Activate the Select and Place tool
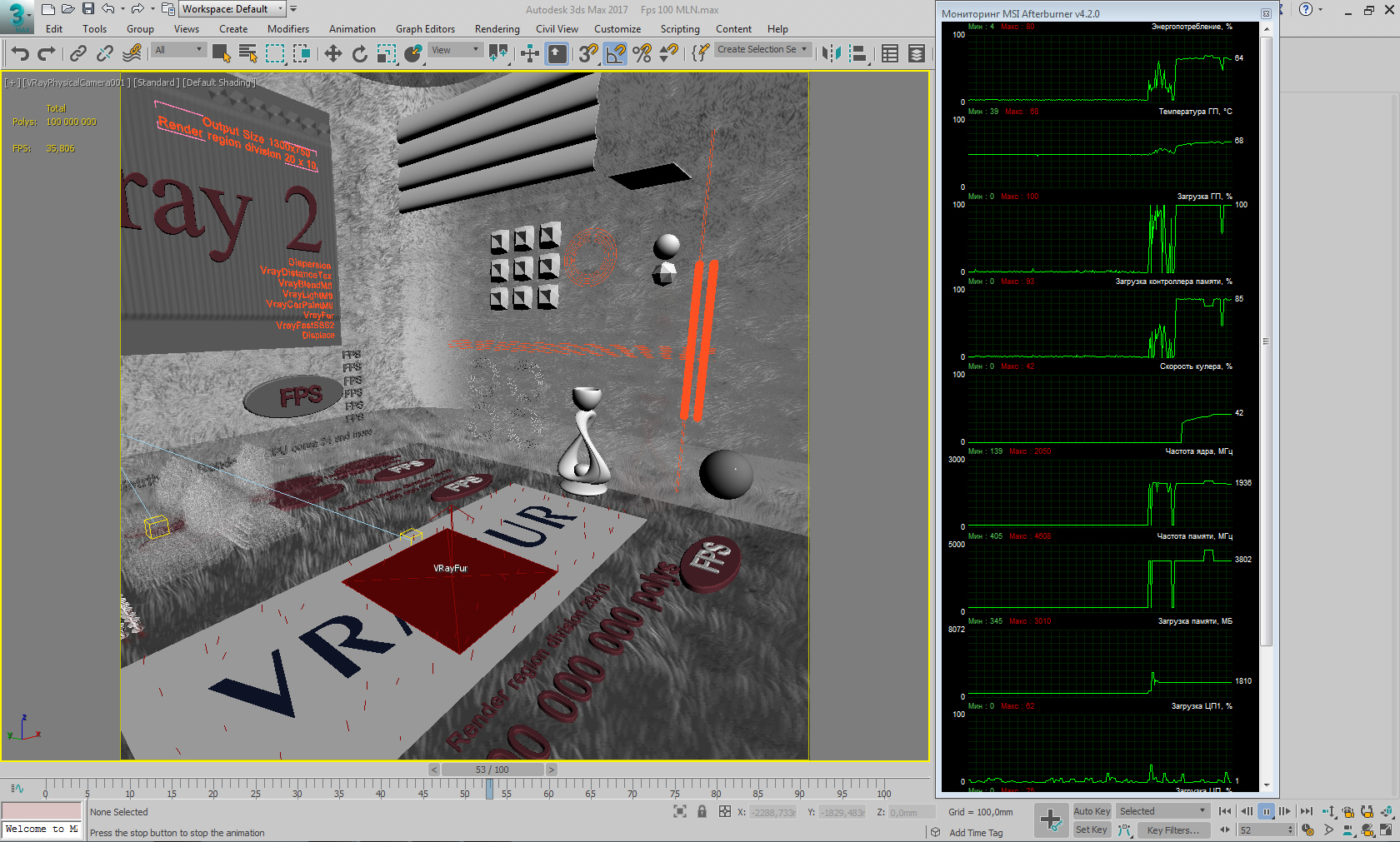 pyautogui.click(x=413, y=54)
